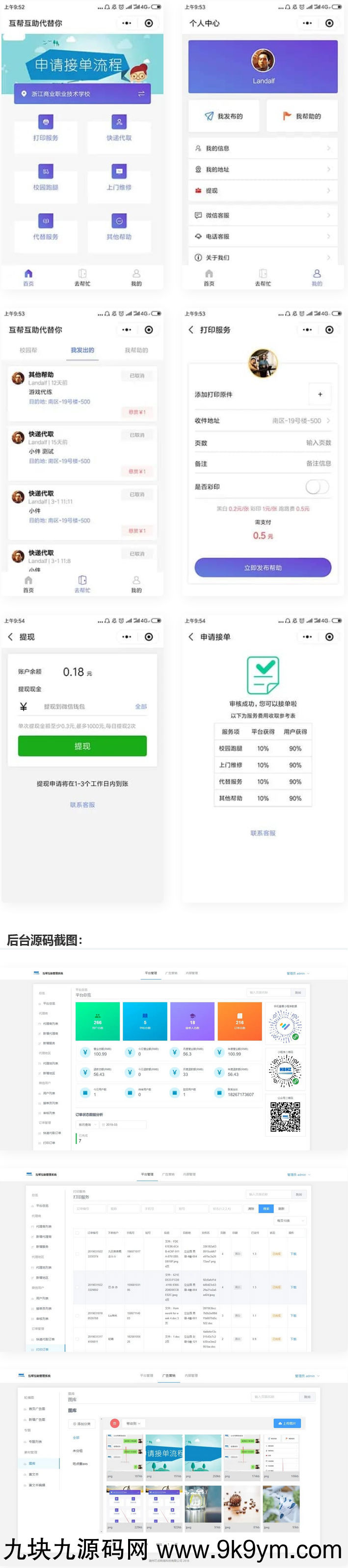Open the 收件地址 address selector

(x=263, y=421)
